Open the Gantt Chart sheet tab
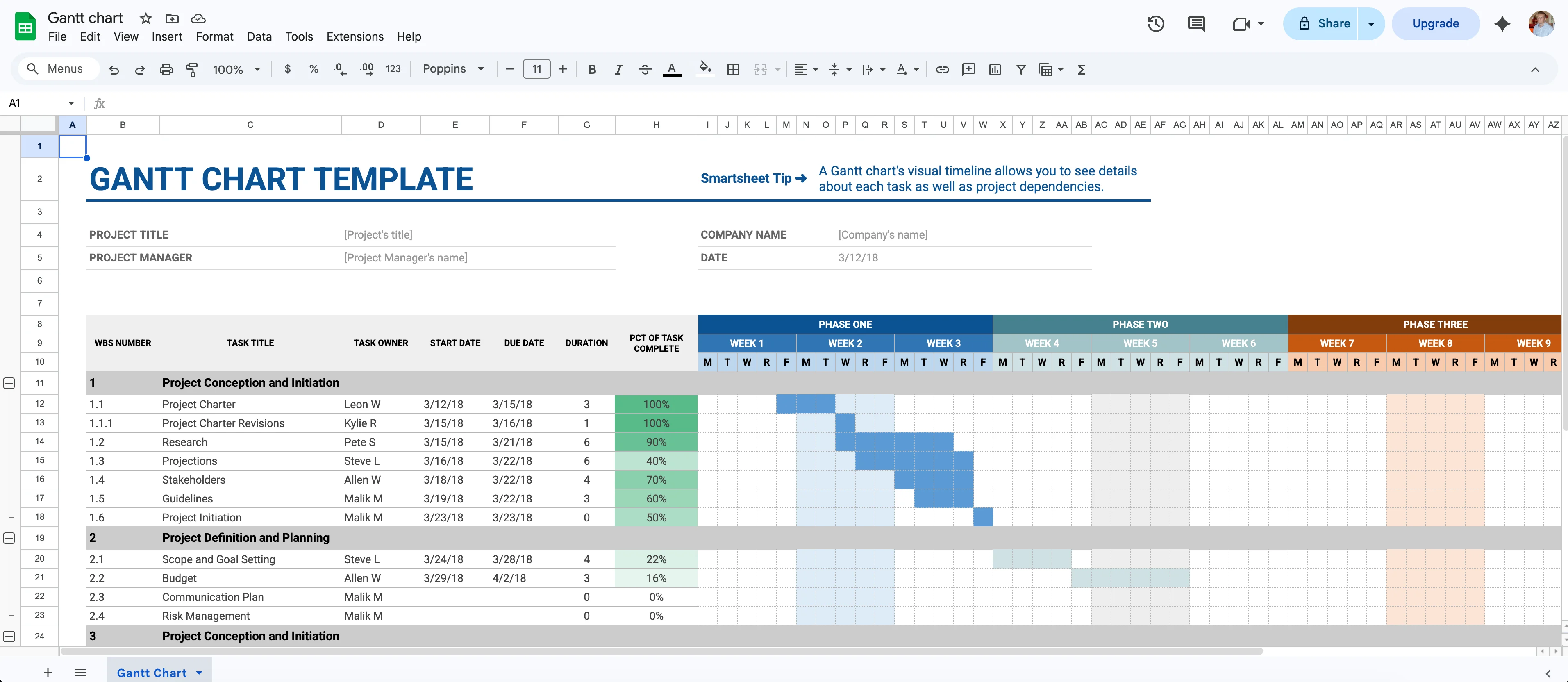 pyautogui.click(x=152, y=672)
